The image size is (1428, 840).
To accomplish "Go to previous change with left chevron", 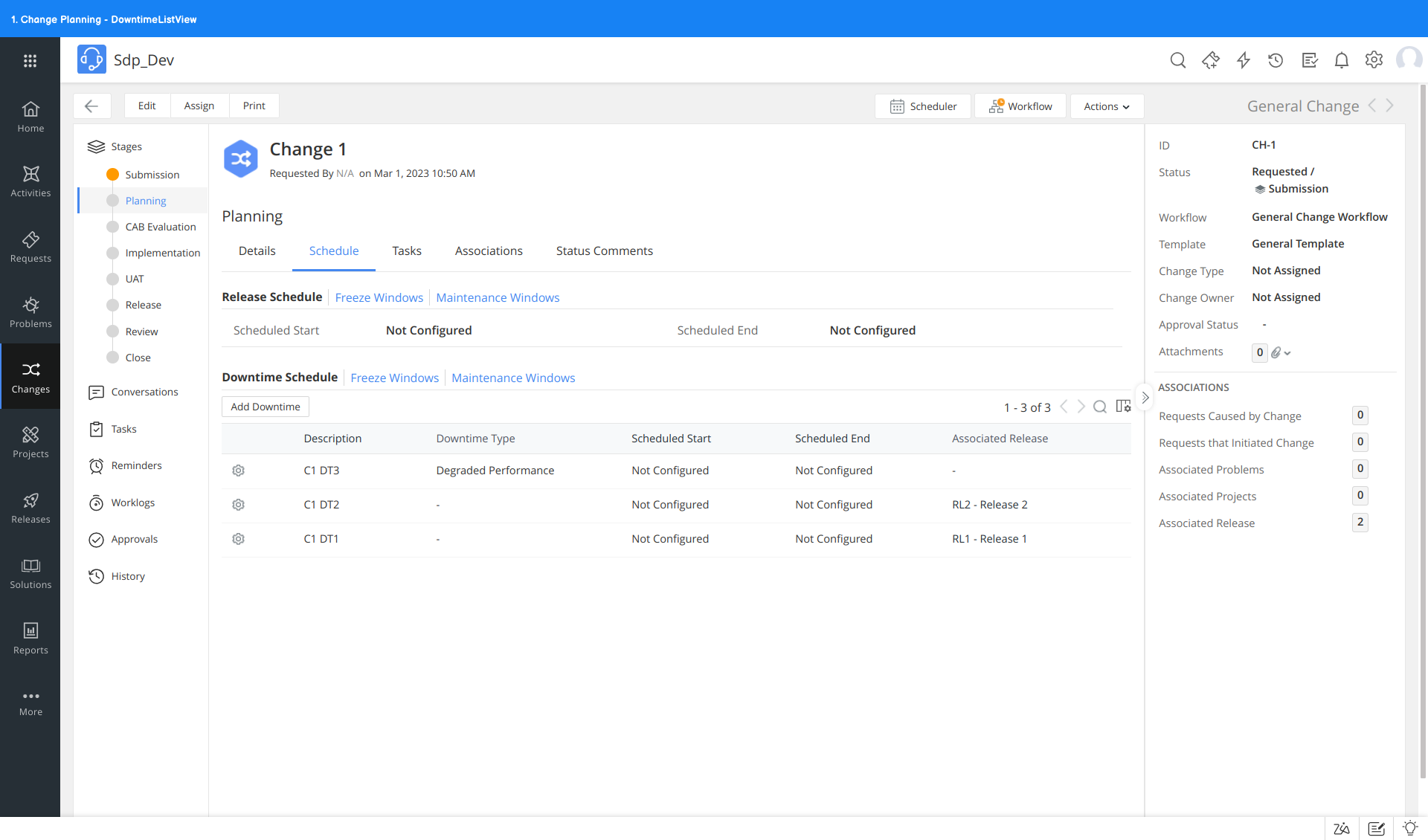I will pyautogui.click(x=1371, y=106).
